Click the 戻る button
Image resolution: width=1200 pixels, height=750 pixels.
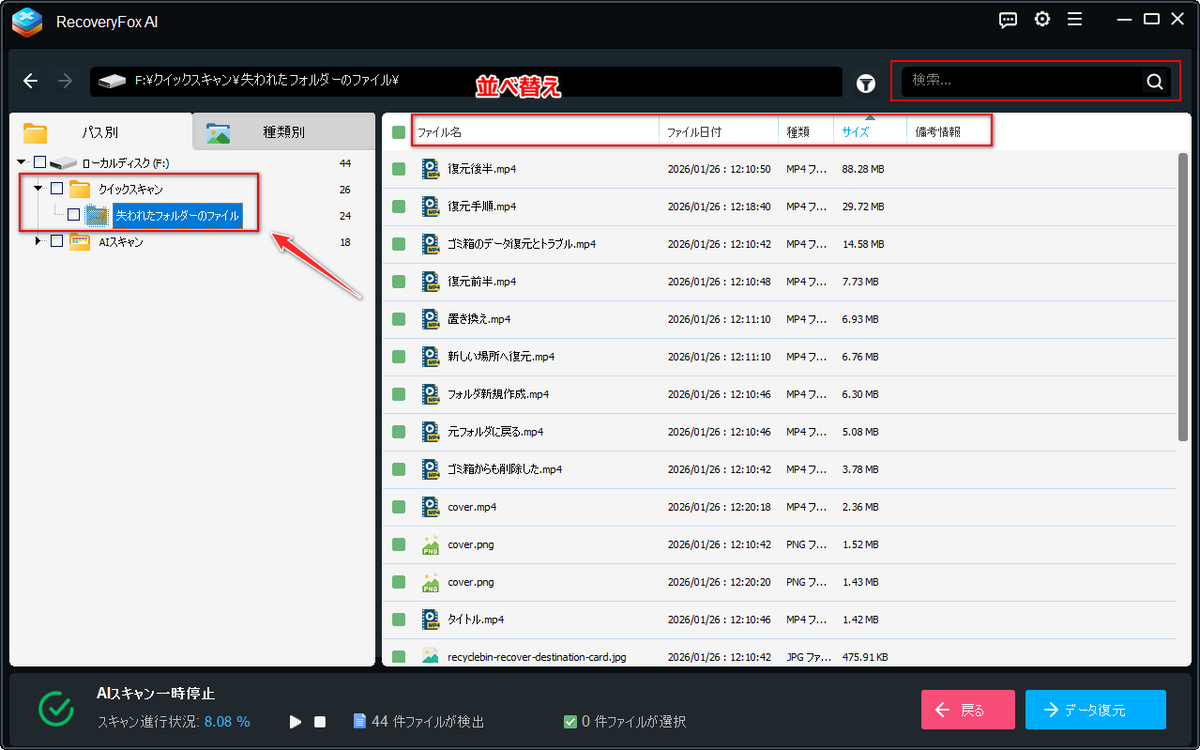tap(968, 710)
